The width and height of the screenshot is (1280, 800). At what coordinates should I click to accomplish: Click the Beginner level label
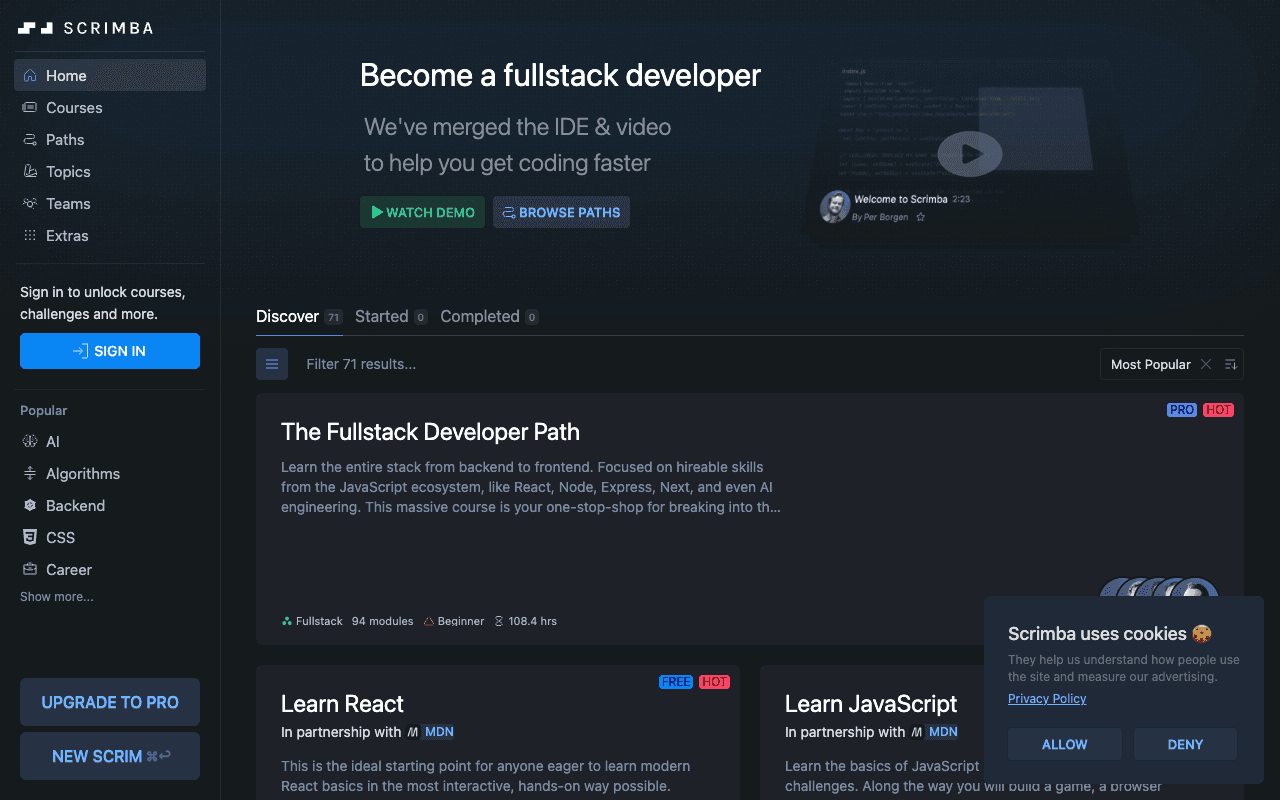coord(454,621)
